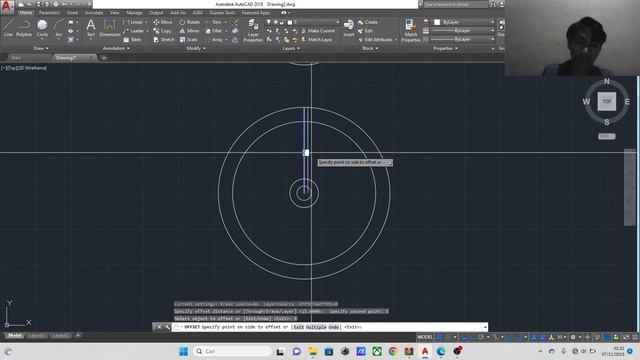This screenshot has width=640, height=360.
Task: Activate the Mirror tool
Action: click(x=189, y=31)
